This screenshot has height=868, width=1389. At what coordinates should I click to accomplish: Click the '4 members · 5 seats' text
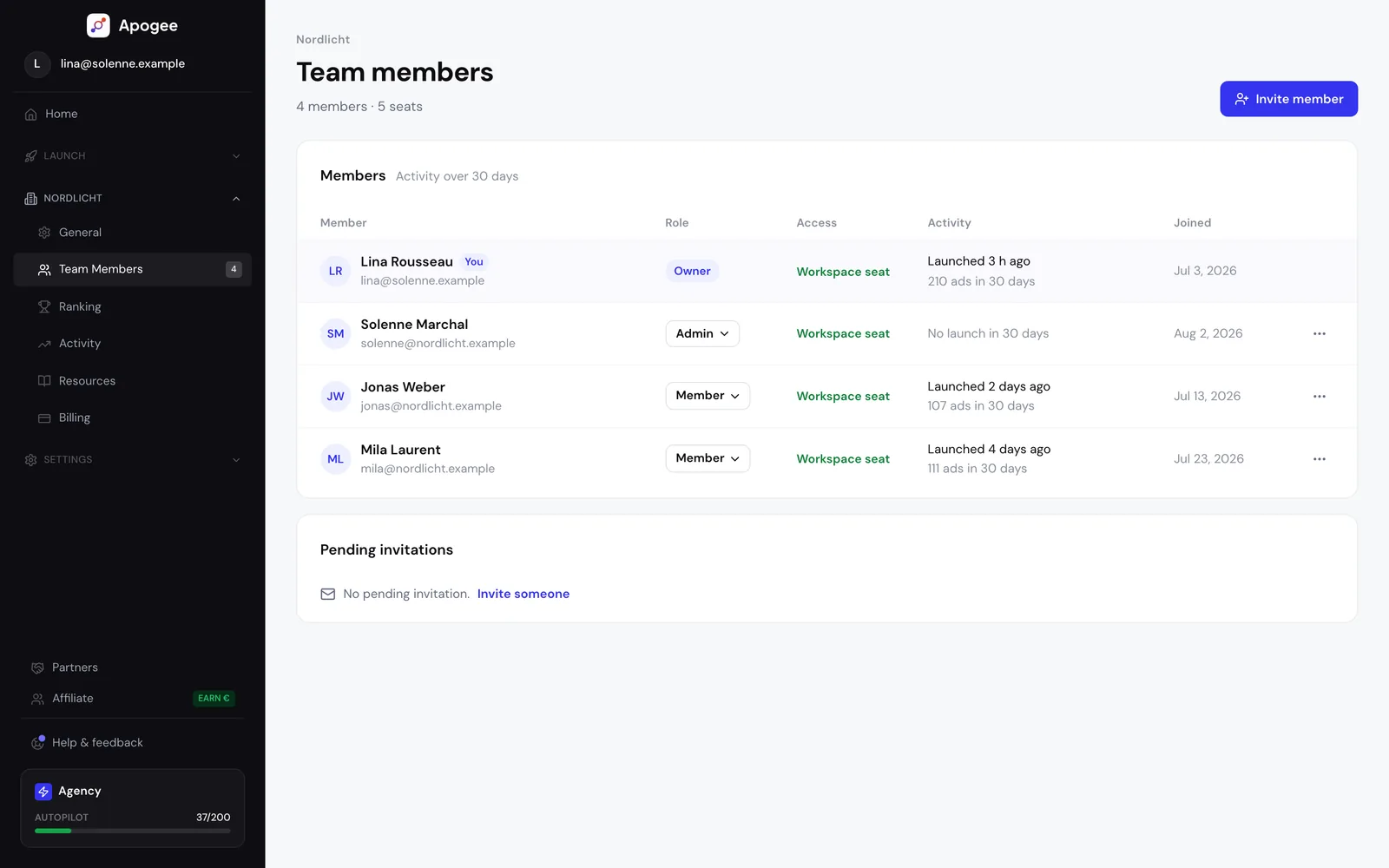(x=359, y=107)
